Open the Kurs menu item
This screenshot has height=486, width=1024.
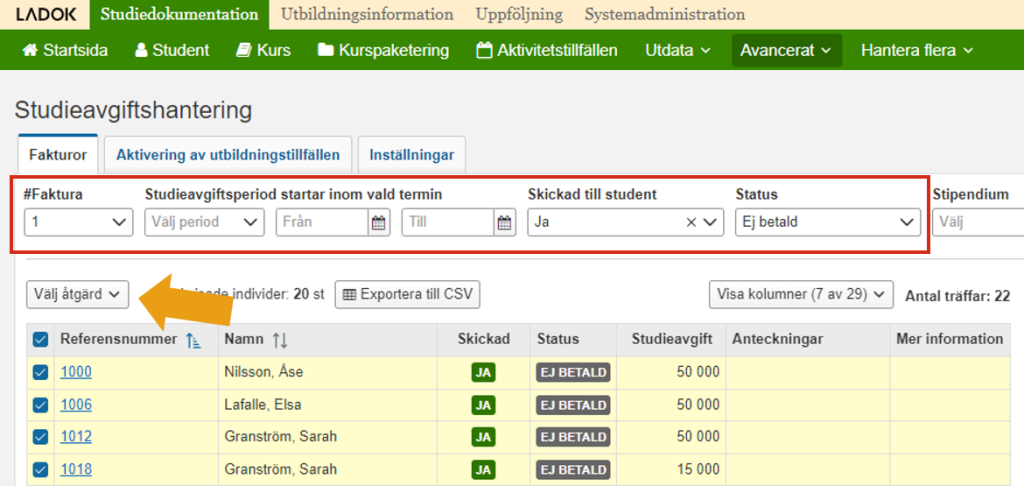[x=263, y=50]
